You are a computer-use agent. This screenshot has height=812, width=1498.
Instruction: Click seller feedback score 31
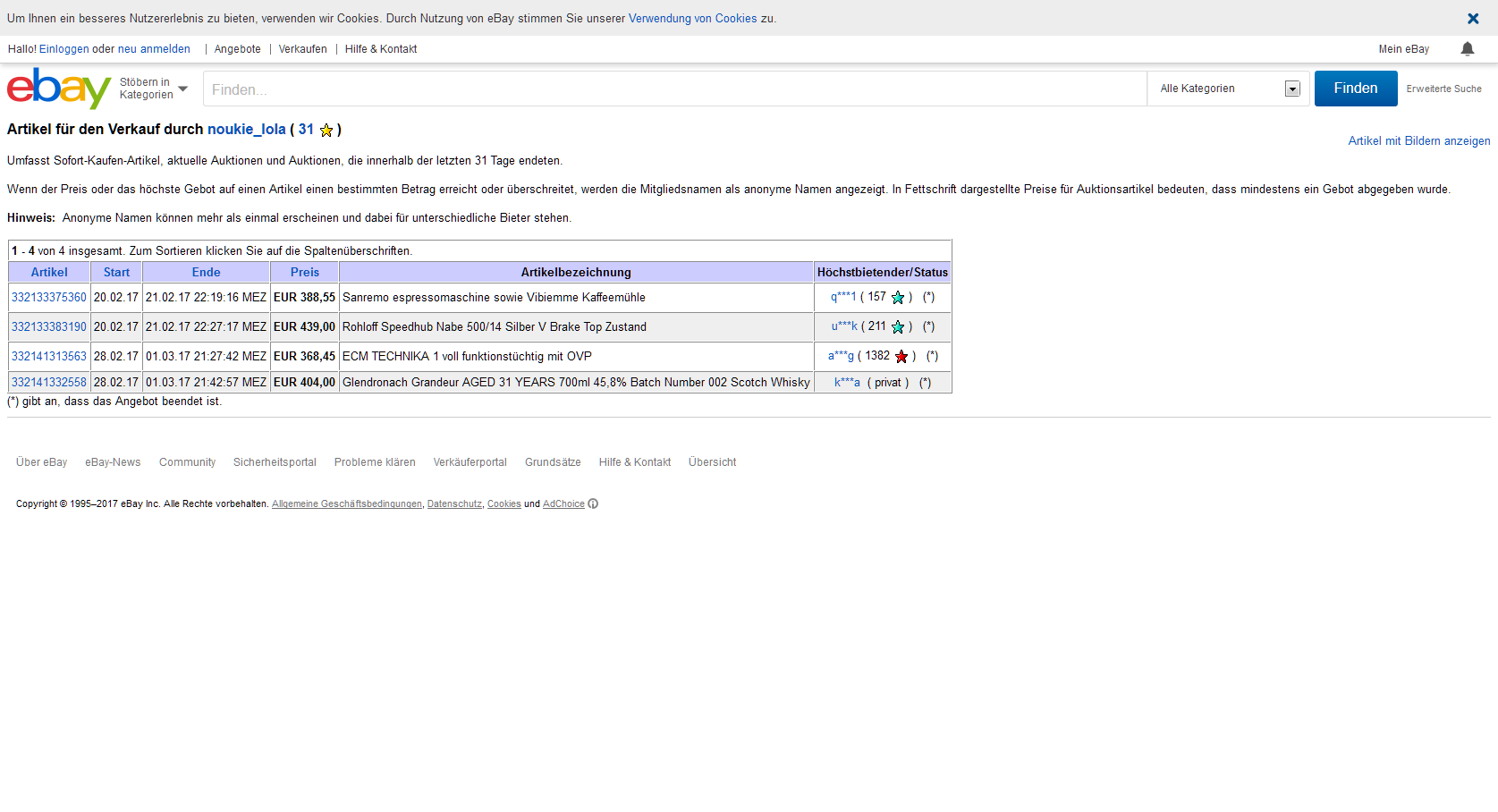306,130
